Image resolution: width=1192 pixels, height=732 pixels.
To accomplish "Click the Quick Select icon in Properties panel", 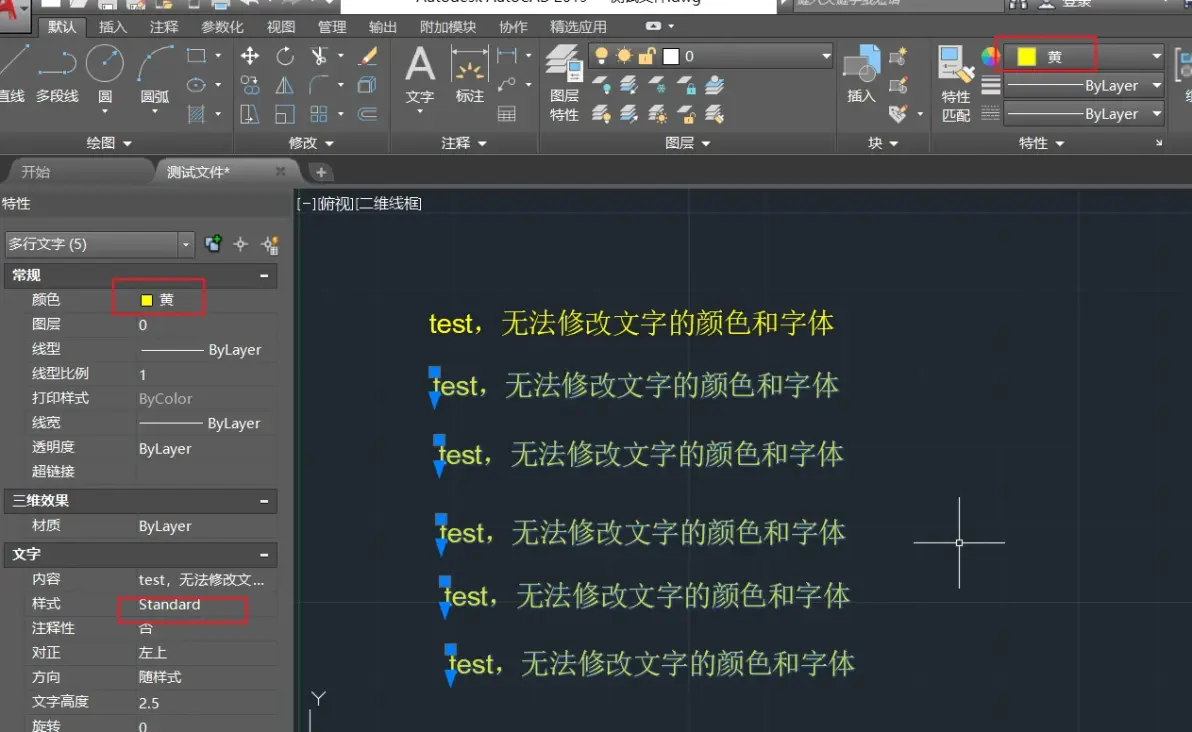I will pyautogui.click(x=270, y=244).
